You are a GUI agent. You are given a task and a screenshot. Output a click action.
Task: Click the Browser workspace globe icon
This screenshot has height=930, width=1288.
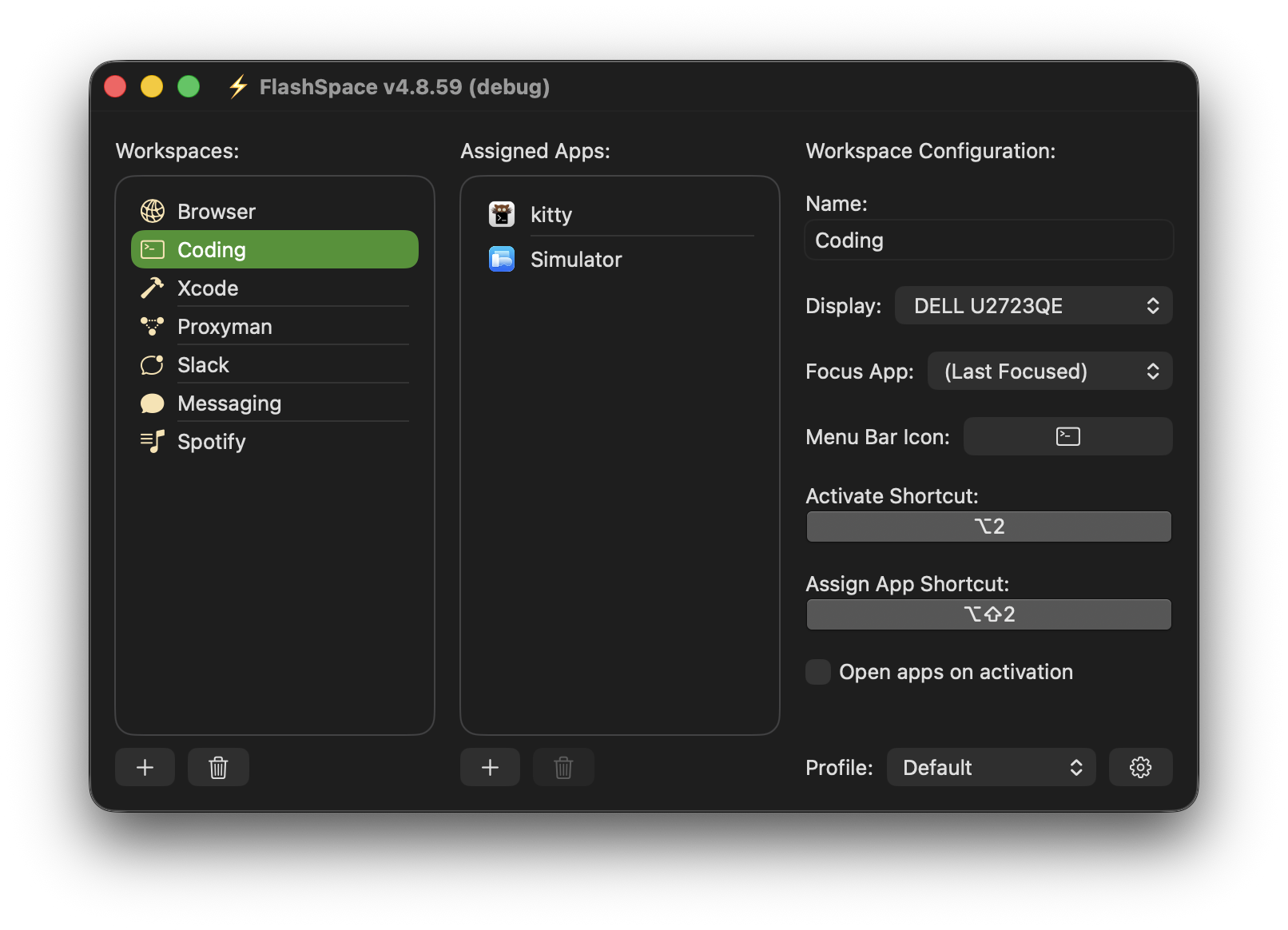[151, 211]
